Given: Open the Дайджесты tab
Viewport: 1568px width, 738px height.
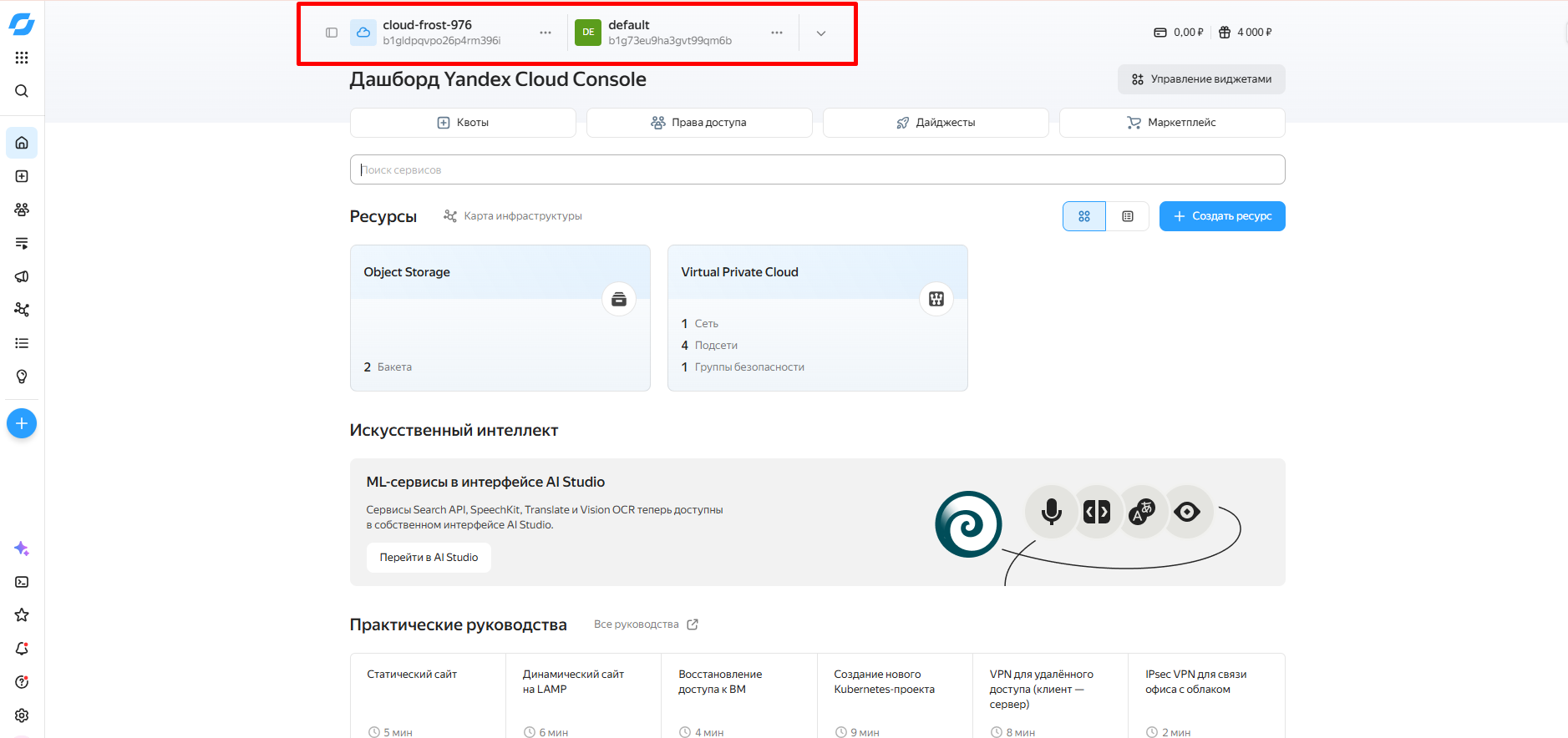Looking at the screenshot, I should click(936, 123).
